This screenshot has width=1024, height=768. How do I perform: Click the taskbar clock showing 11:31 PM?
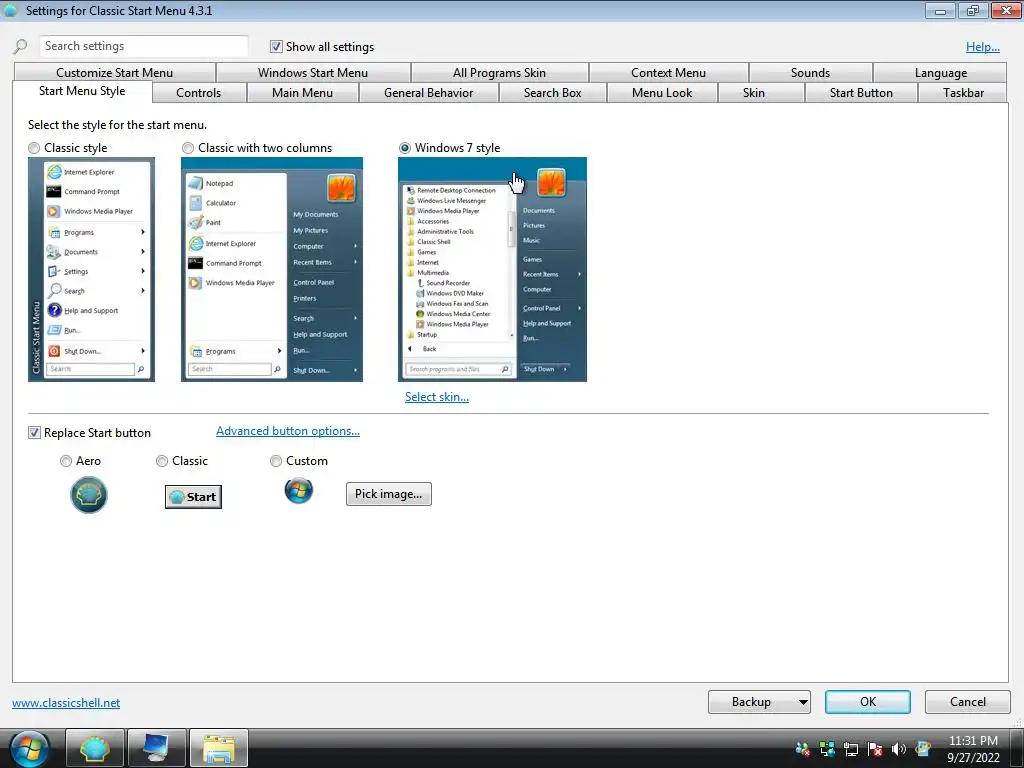(x=973, y=749)
